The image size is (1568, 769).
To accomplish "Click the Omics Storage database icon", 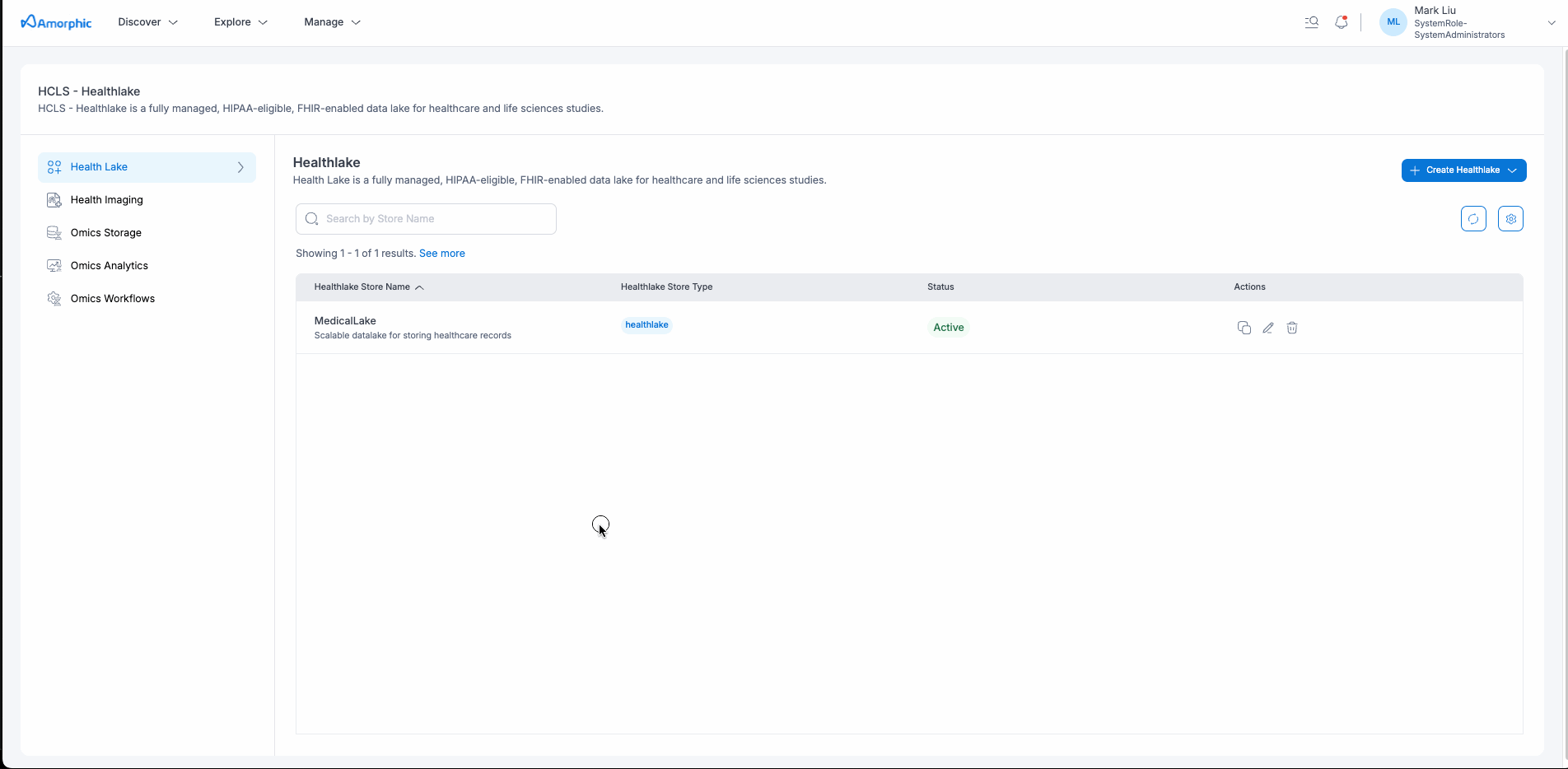I will tap(54, 233).
